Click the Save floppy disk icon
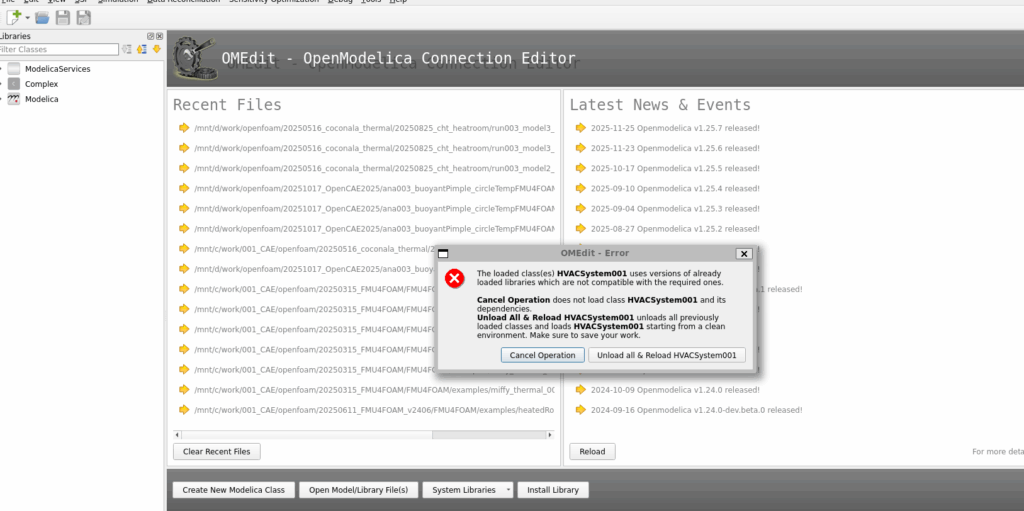 pyautogui.click(x=63, y=18)
